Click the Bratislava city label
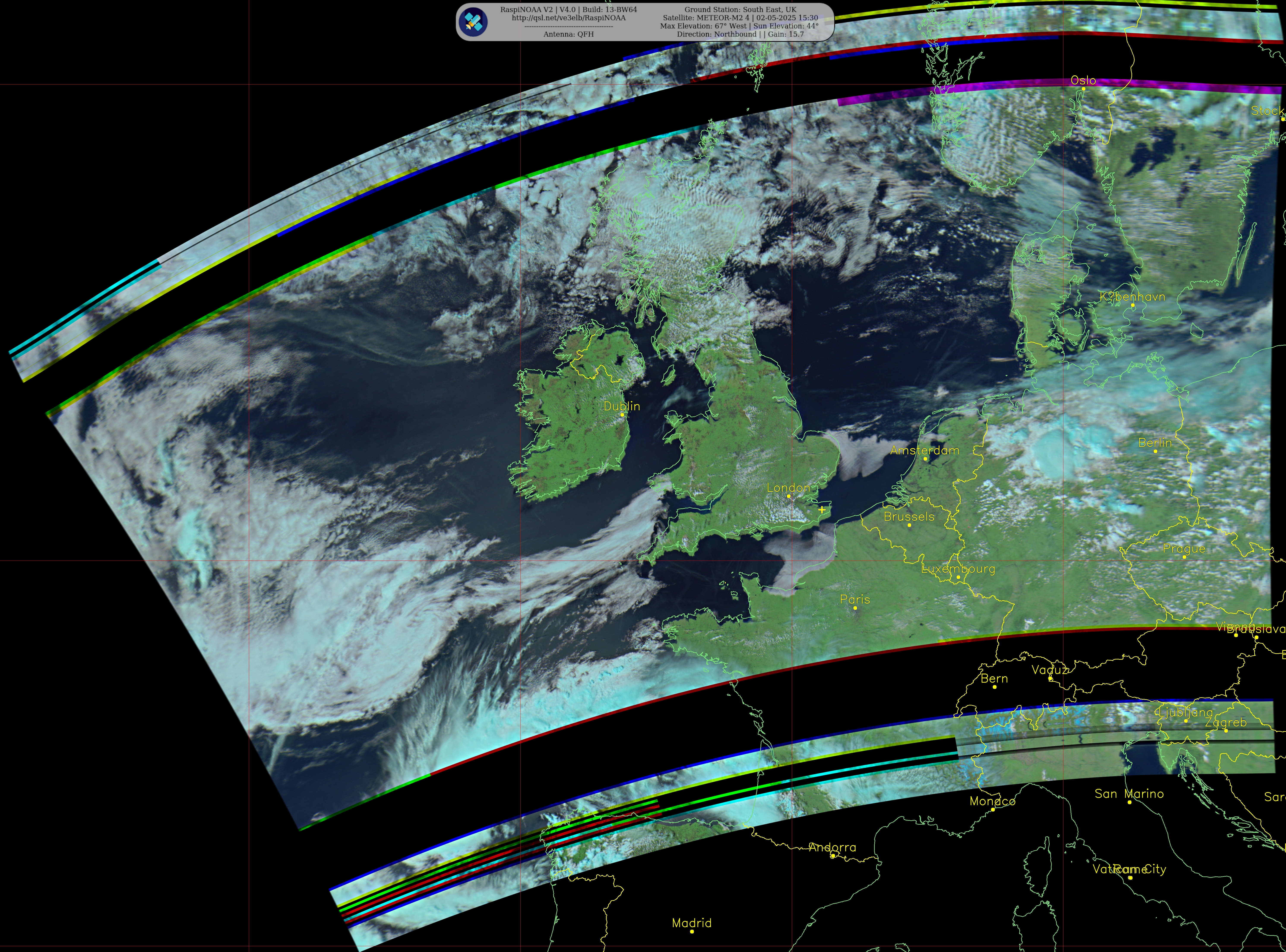1286x952 pixels. pos(1256,629)
